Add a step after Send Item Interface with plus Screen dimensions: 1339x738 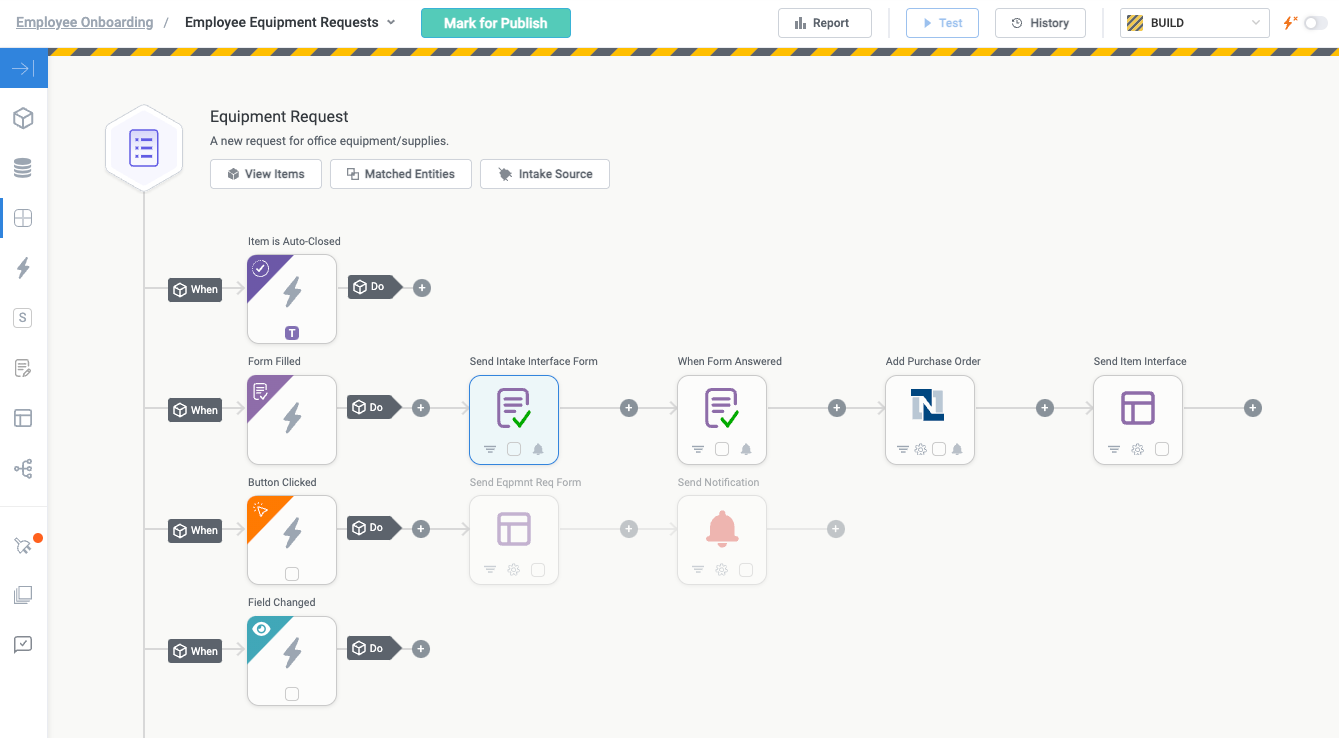click(x=1253, y=408)
